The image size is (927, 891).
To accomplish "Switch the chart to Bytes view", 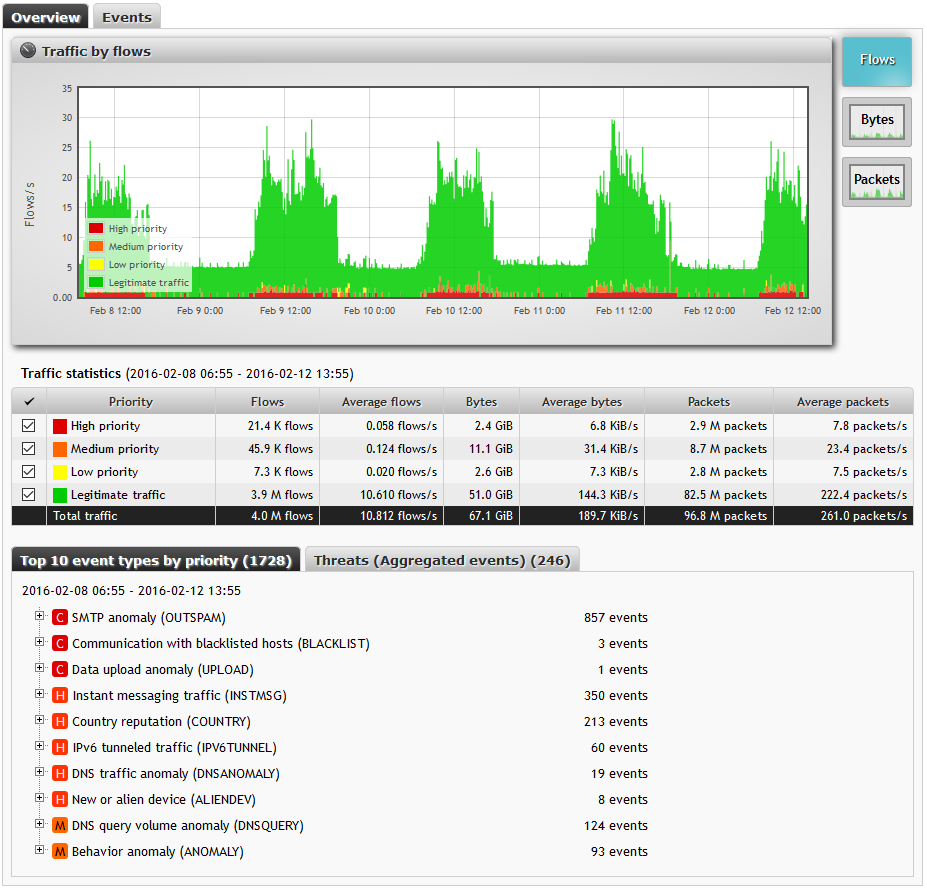I will coord(876,120).
